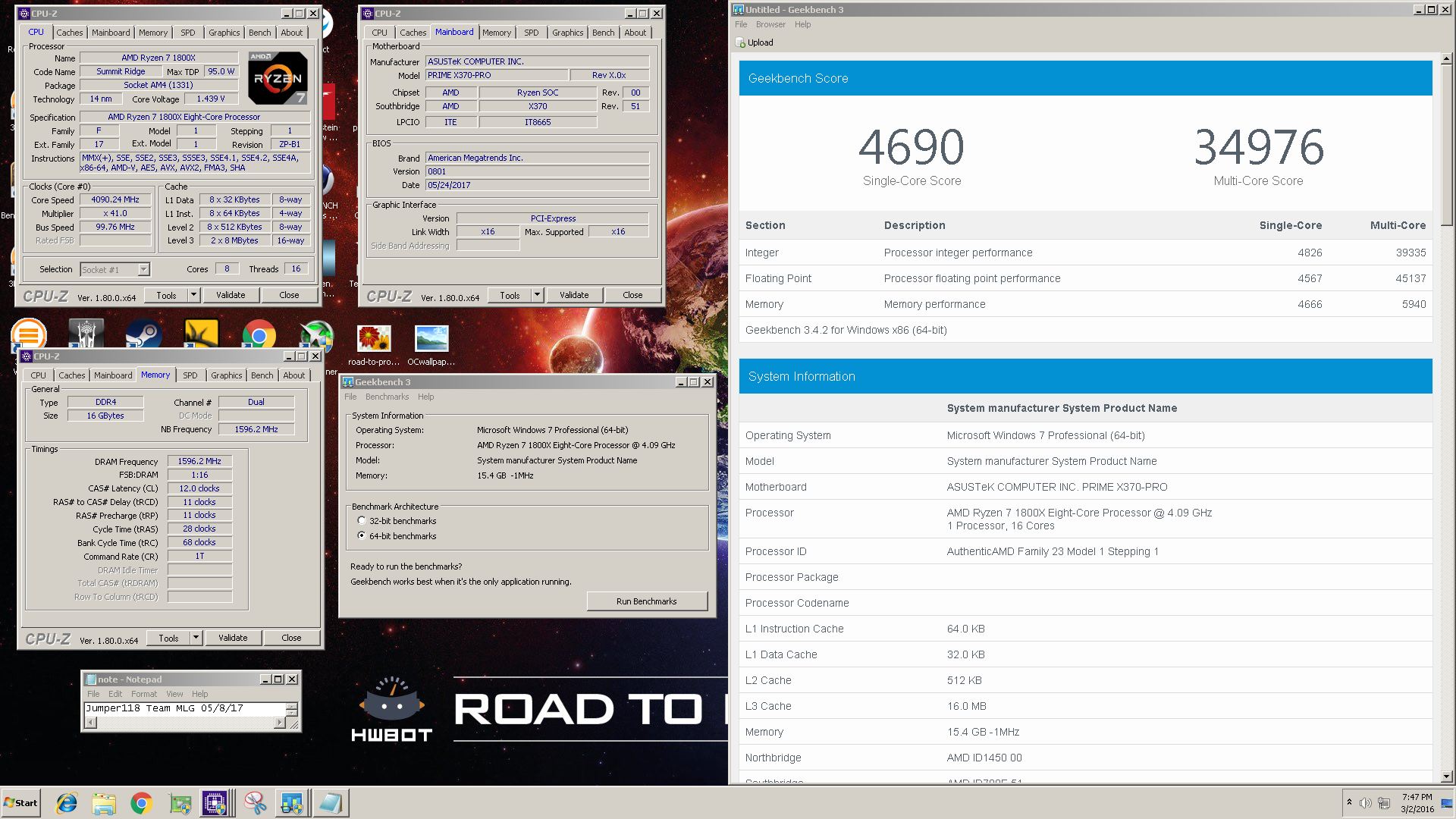
Task: Click the Show desktop icon beside the clock
Action: pyautogui.click(x=1447, y=803)
